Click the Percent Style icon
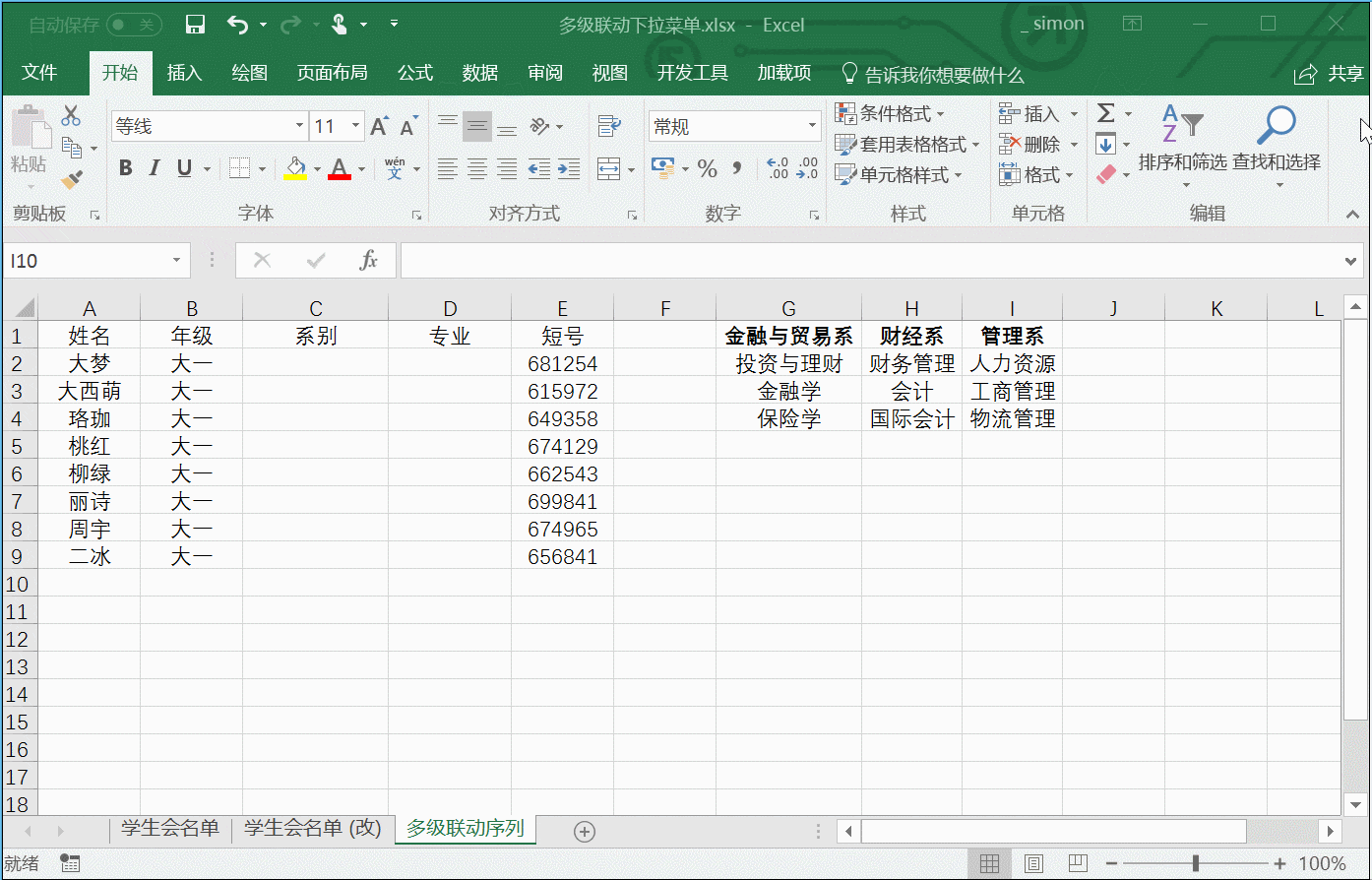Viewport: 1372px width, 880px height. (707, 168)
